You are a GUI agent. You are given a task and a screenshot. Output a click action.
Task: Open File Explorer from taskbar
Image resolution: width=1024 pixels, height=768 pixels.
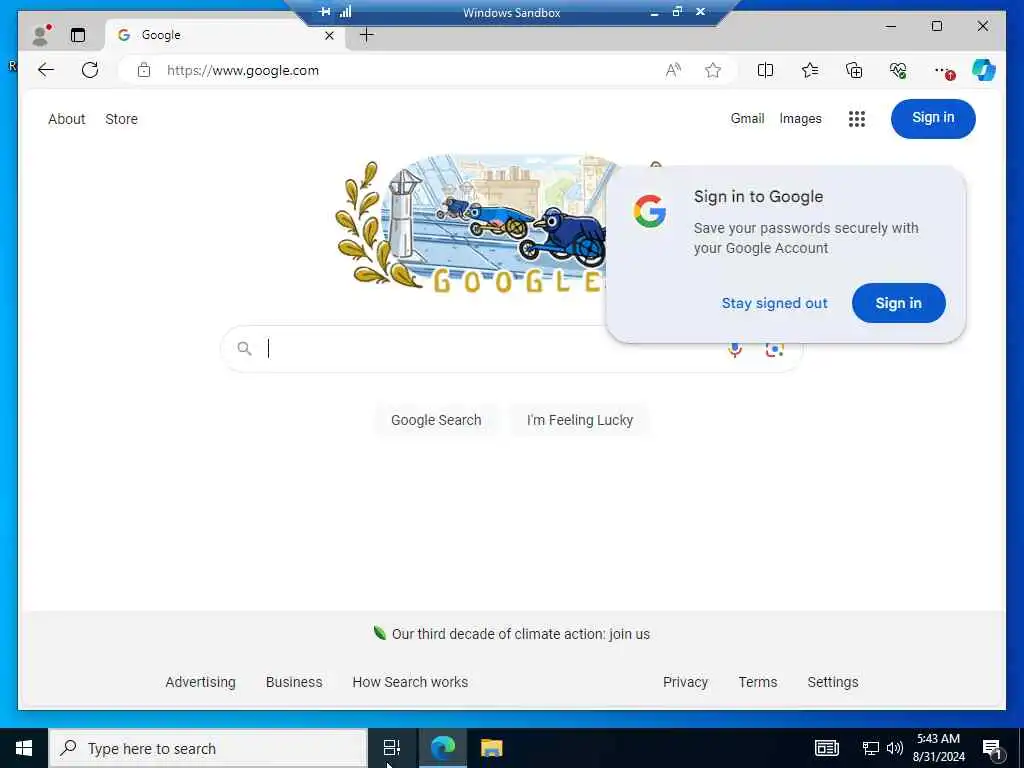492,748
